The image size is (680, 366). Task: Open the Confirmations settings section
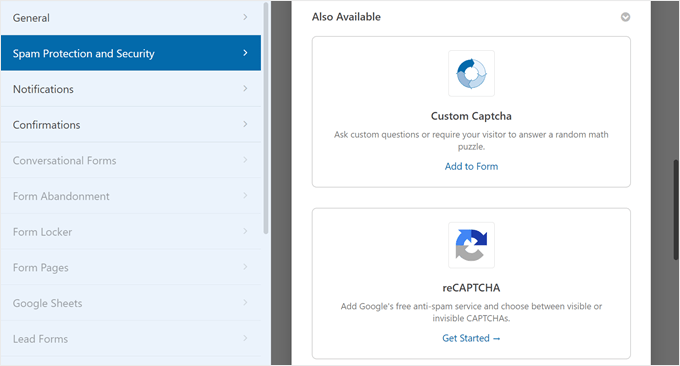pos(131,124)
